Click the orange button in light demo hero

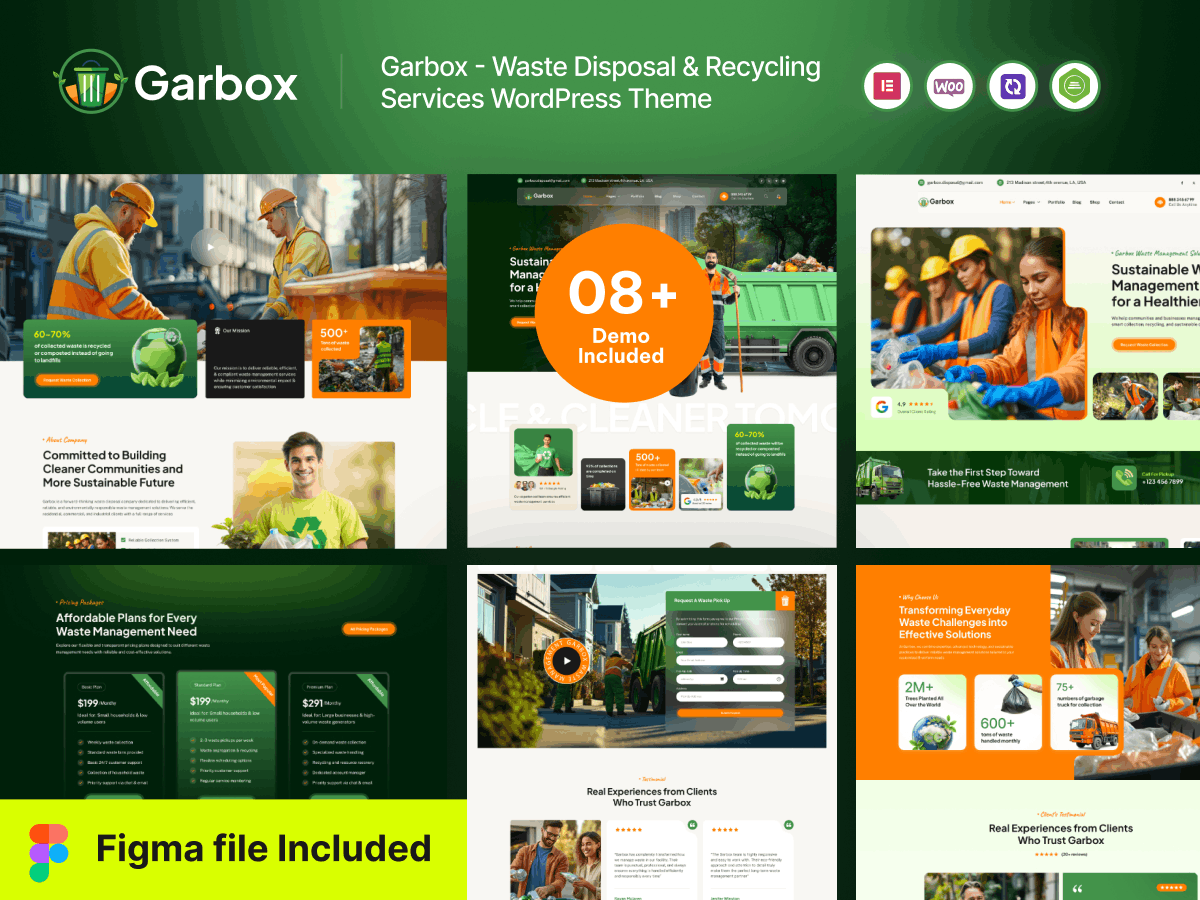[1143, 344]
